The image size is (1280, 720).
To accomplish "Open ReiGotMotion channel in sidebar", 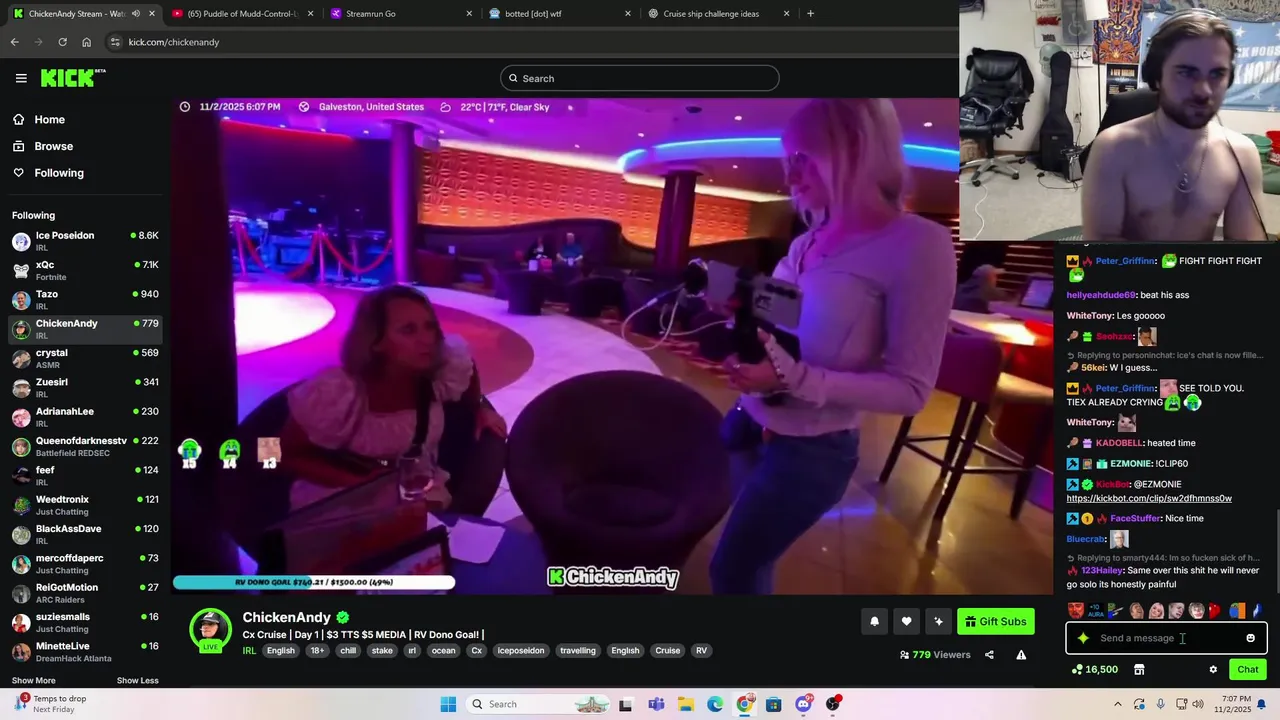I will 85,592.
